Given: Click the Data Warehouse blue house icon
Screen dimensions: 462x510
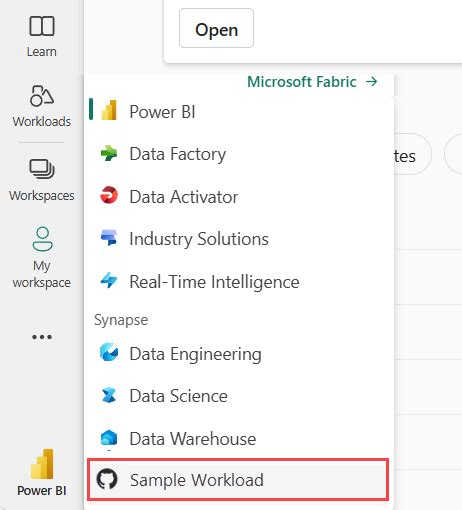Looking at the screenshot, I should point(109,438).
